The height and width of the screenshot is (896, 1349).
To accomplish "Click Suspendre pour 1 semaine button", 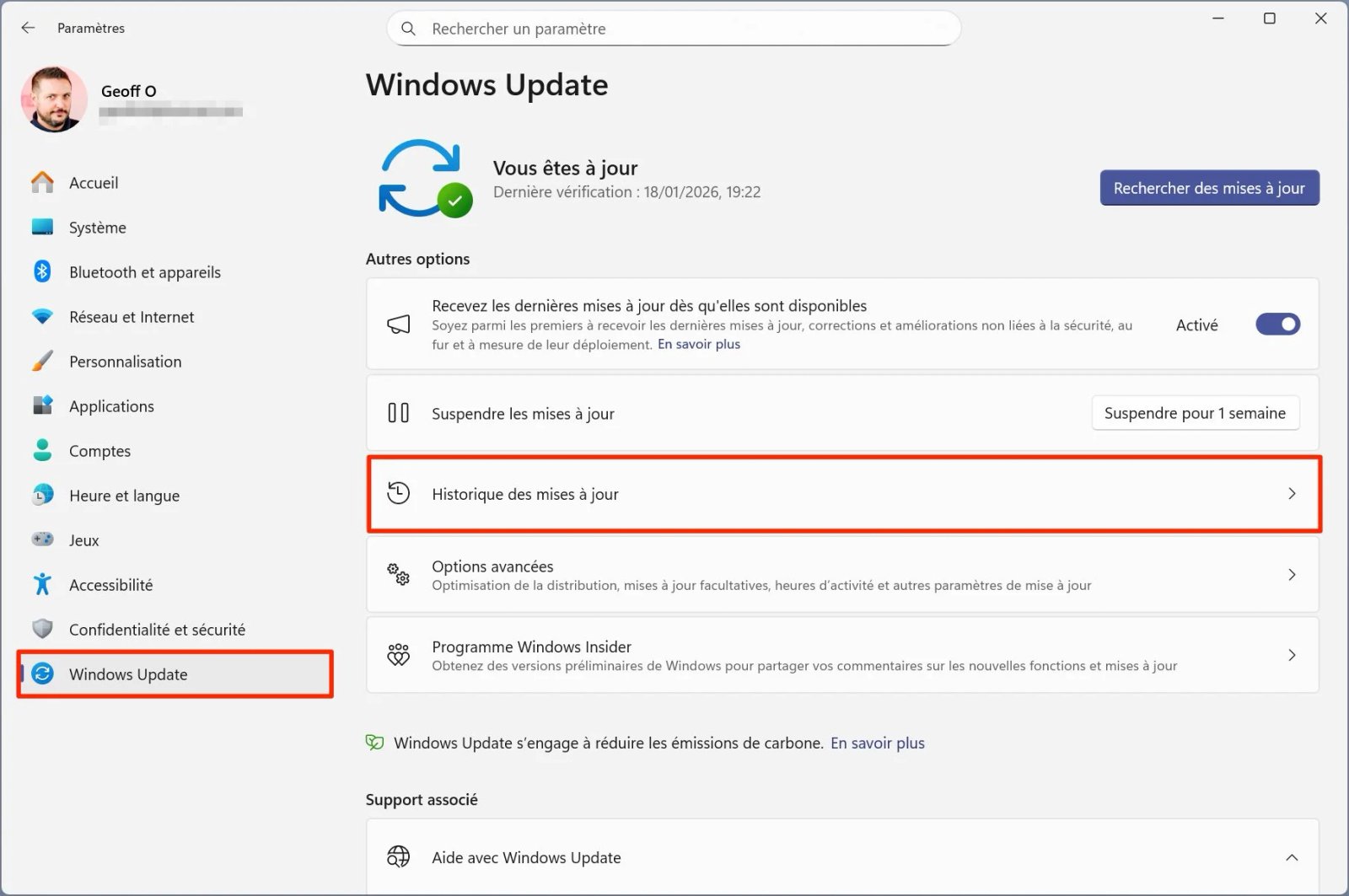I will tap(1194, 413).
